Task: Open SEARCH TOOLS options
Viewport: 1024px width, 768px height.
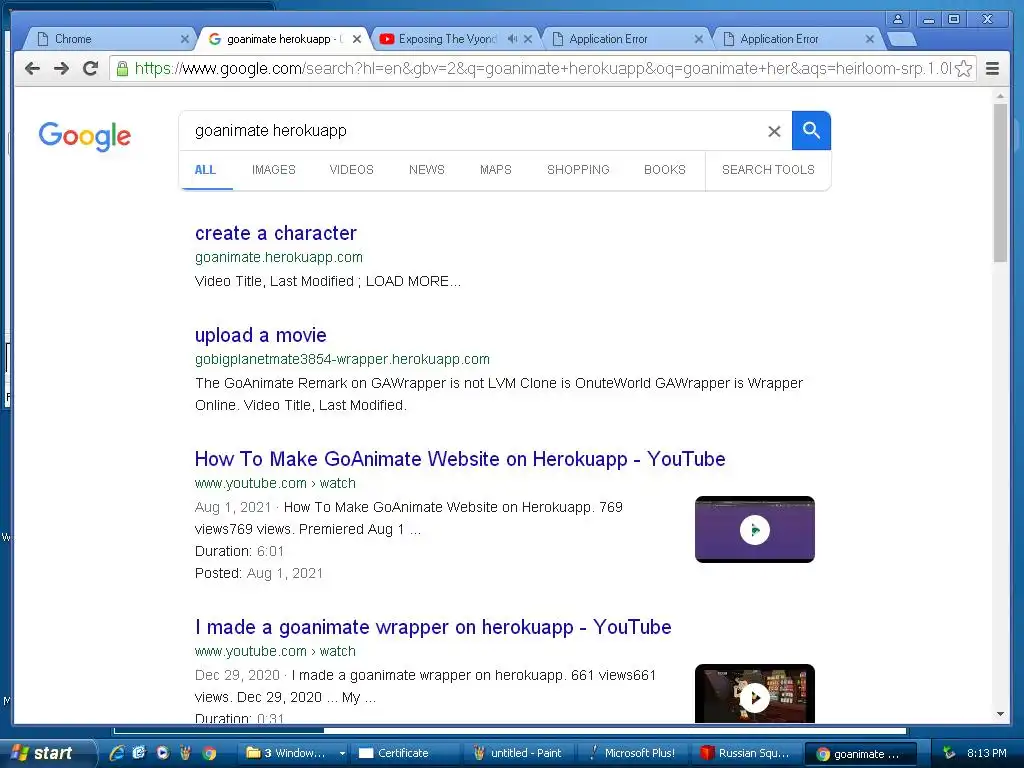Action: (x=768, y=170)
